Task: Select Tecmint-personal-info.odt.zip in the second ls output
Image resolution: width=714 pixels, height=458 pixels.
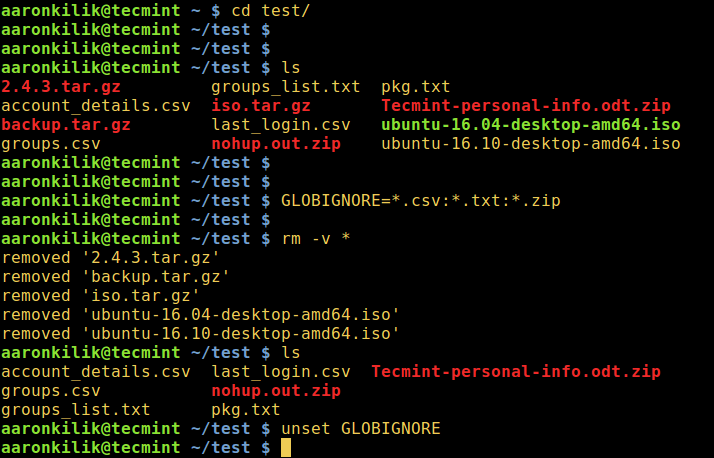Action: coord(516,371)
